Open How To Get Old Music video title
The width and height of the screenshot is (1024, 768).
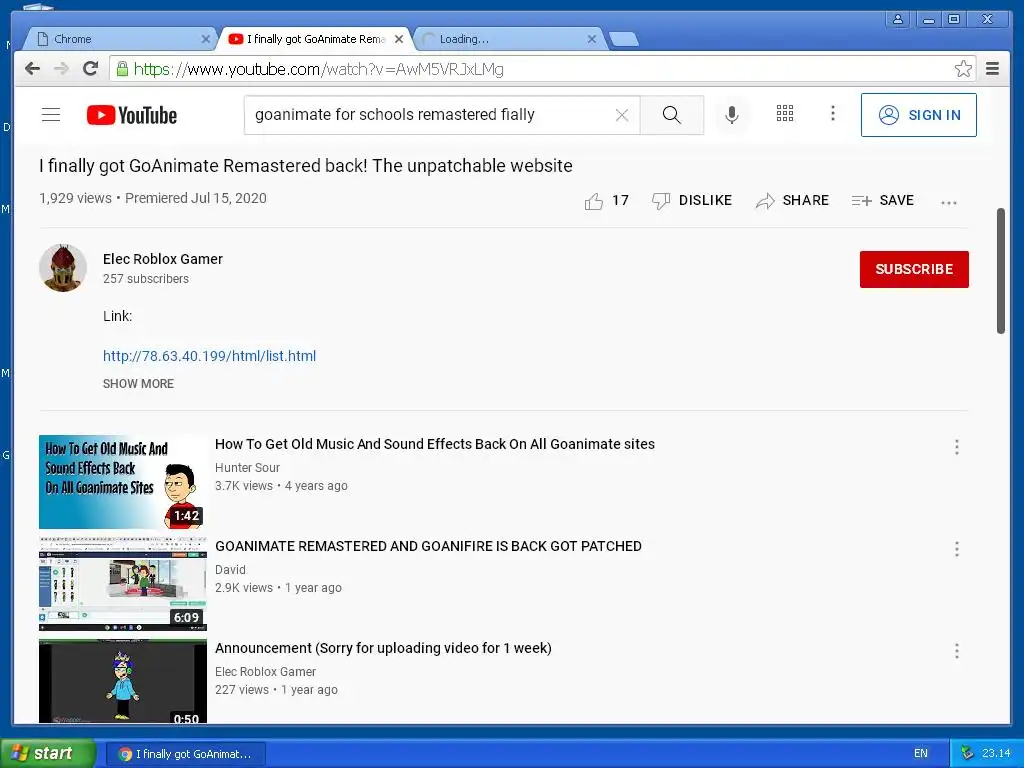pyautogui.click(x=435, y=444)
